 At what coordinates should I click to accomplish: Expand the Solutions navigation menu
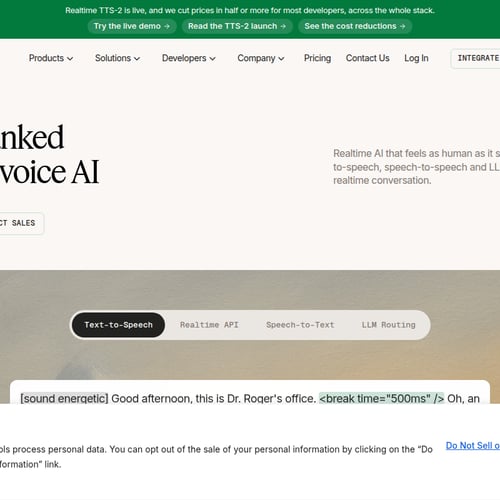click(x=117, y=58)
